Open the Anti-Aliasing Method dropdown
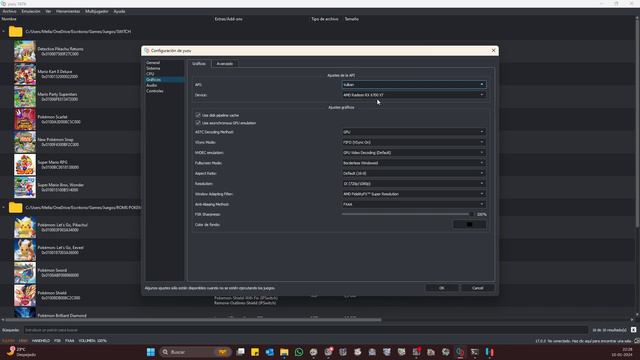This screenshot has height=360, width=640. [414, 204]
